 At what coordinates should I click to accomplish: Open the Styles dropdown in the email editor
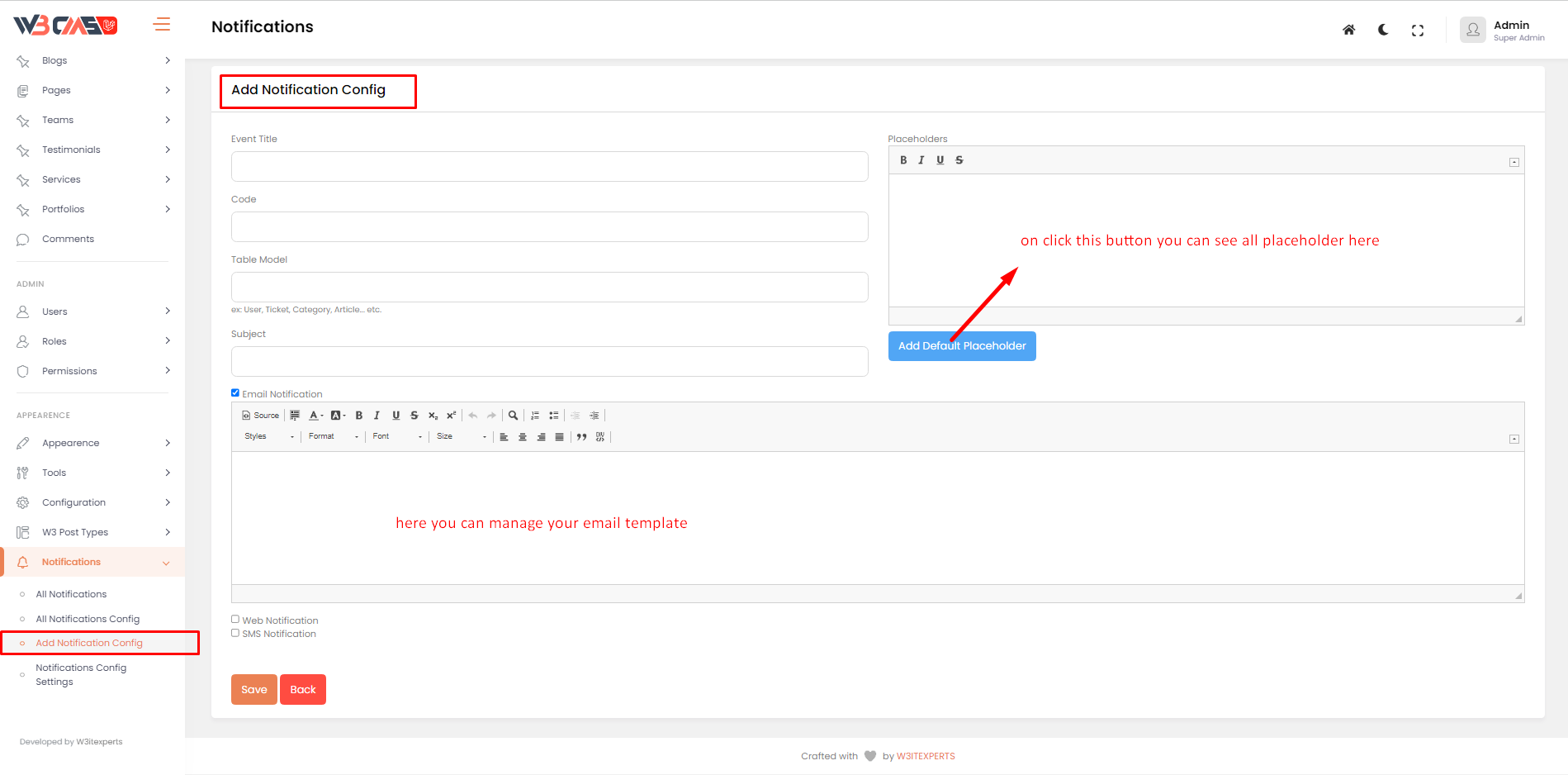click(x=268, y=436)
